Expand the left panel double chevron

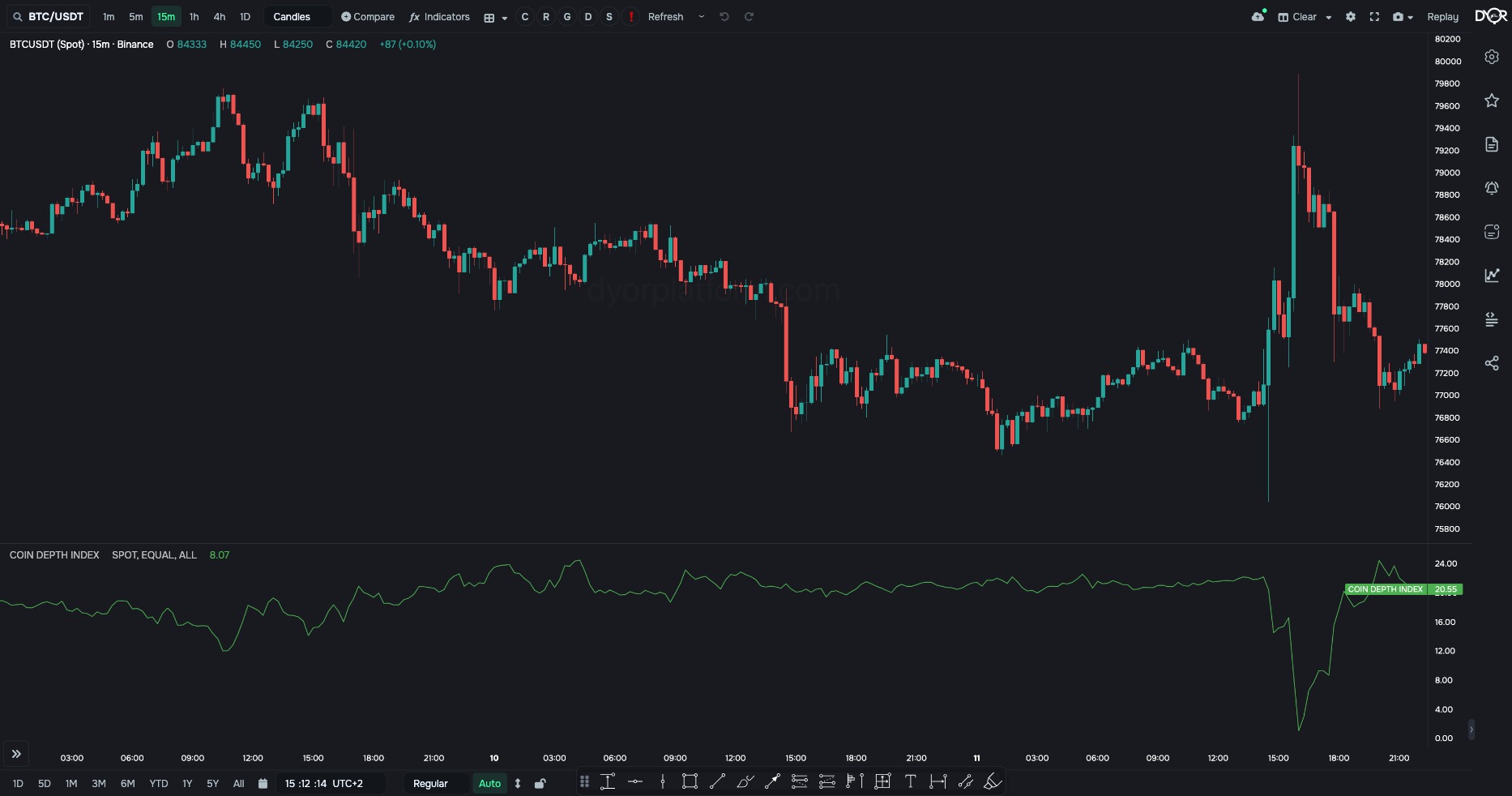16,754
